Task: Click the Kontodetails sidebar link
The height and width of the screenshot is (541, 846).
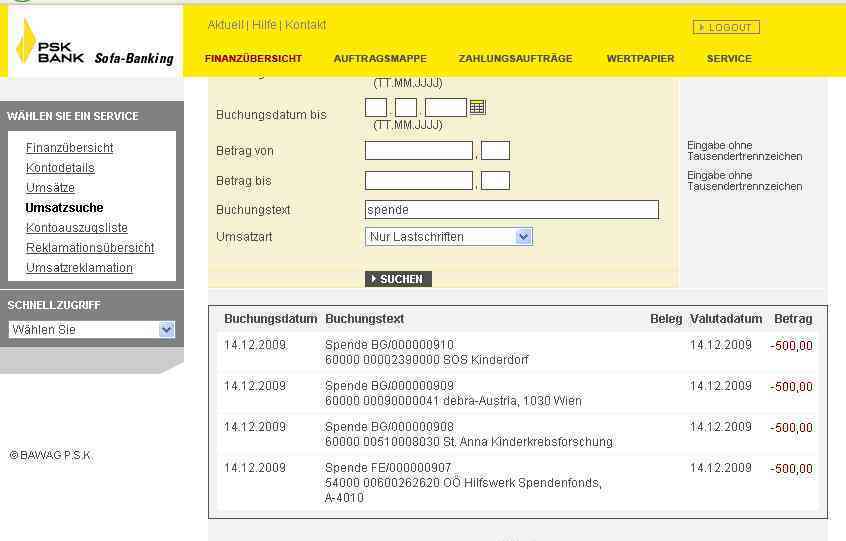Action: click(x=60, y=168)
